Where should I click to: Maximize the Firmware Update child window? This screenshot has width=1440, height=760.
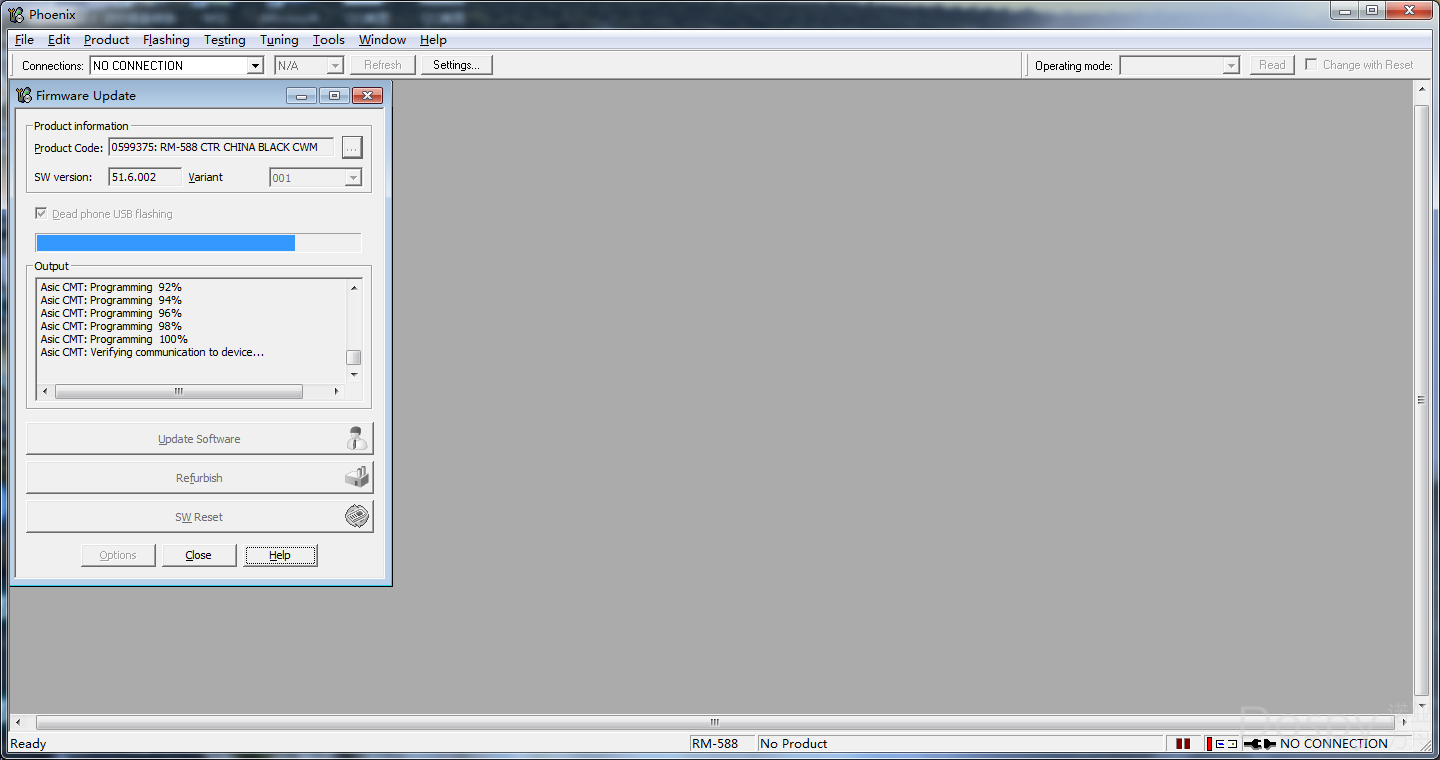[x=334, y=95]
